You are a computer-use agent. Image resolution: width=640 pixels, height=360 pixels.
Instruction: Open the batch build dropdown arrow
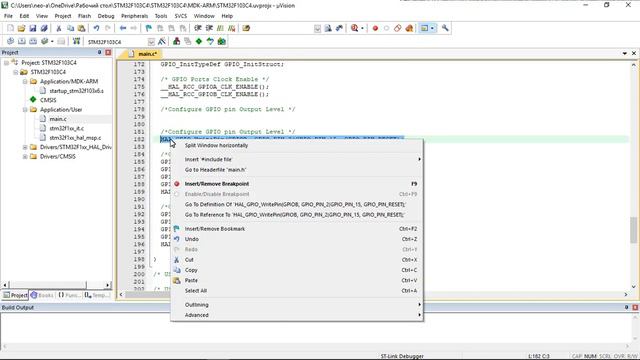pos(52,41)
